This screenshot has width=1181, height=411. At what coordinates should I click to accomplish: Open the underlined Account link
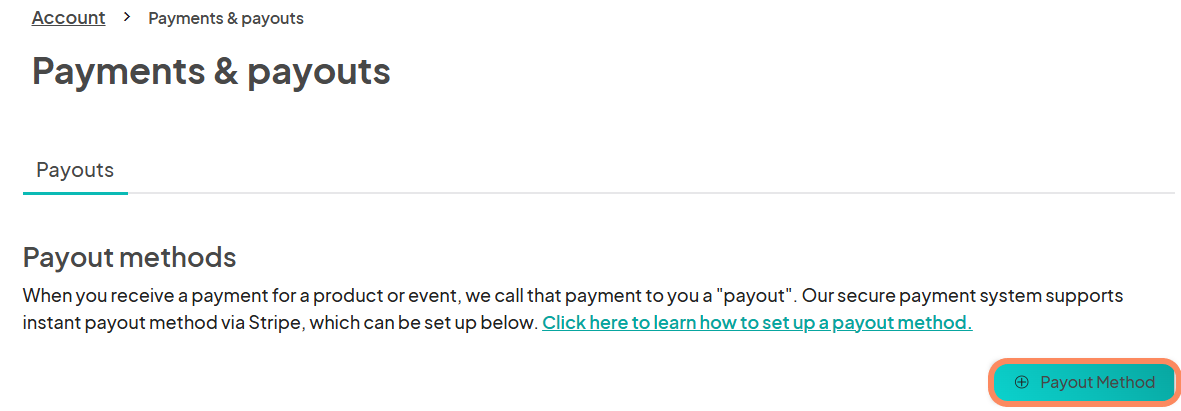point(69,18)
